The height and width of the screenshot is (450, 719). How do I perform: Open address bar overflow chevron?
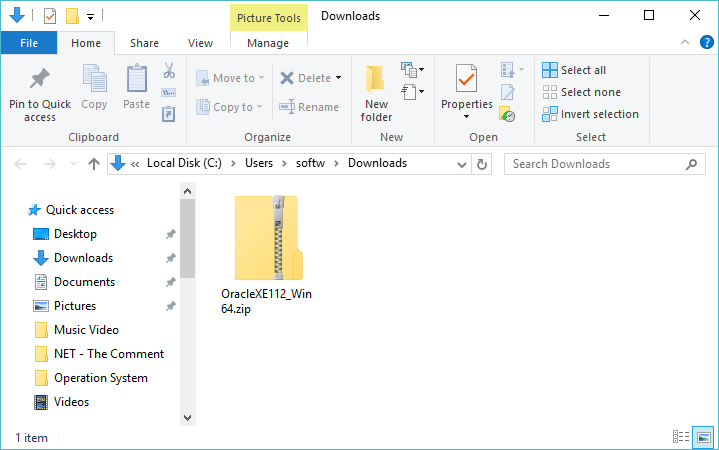pos(135,164)
